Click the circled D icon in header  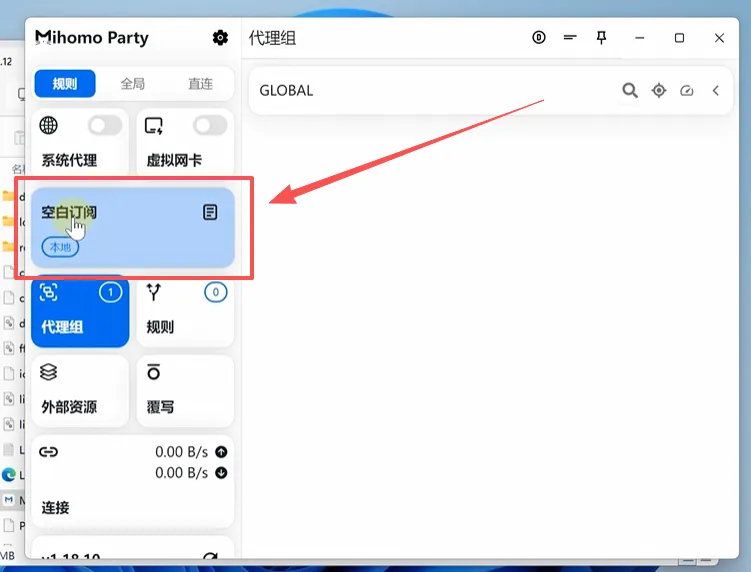pos(539,38)
